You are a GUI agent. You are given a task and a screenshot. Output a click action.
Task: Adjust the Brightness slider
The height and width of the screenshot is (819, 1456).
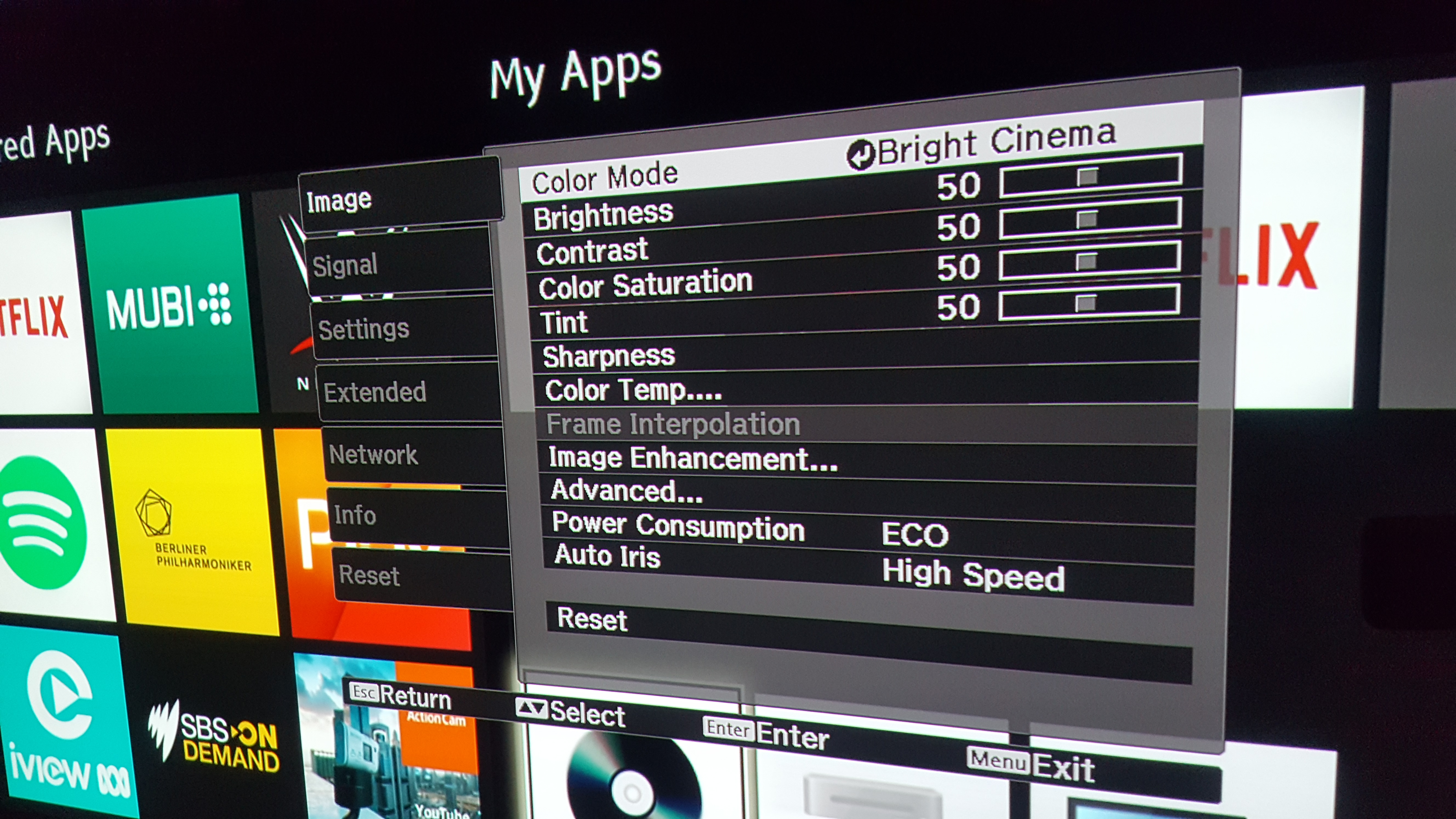[x=1090, y=176]
